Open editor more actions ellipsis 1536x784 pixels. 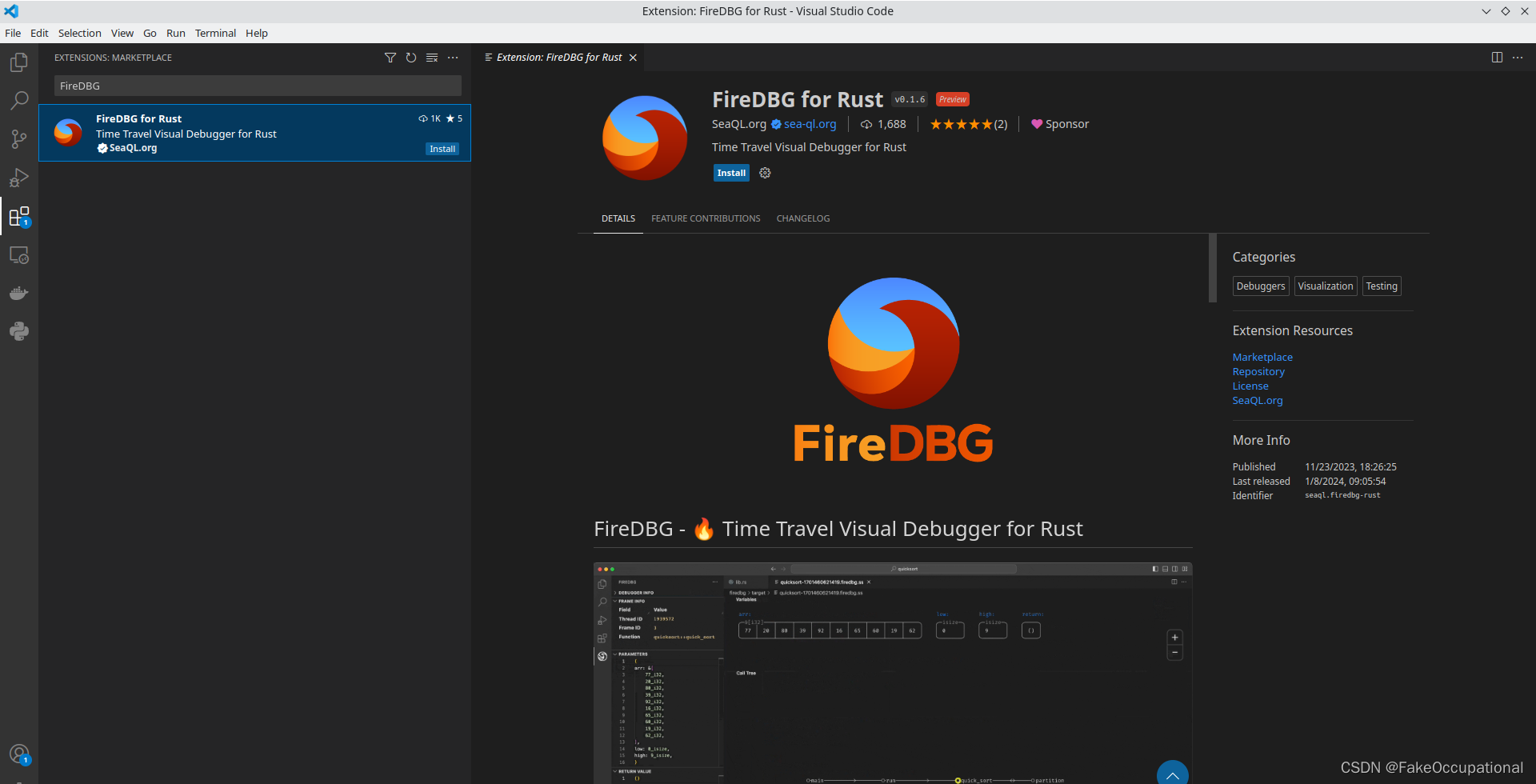pos(1518,58)
